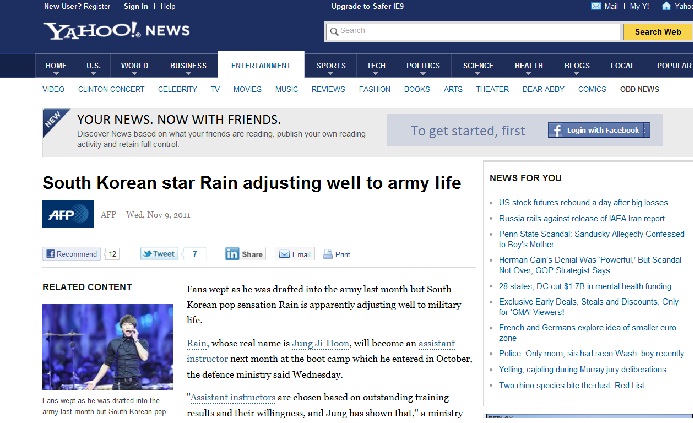The width and height of the screenshot is (693, 423).
Task: Open Russia rails against IAEA report headline
Action: 582,218
